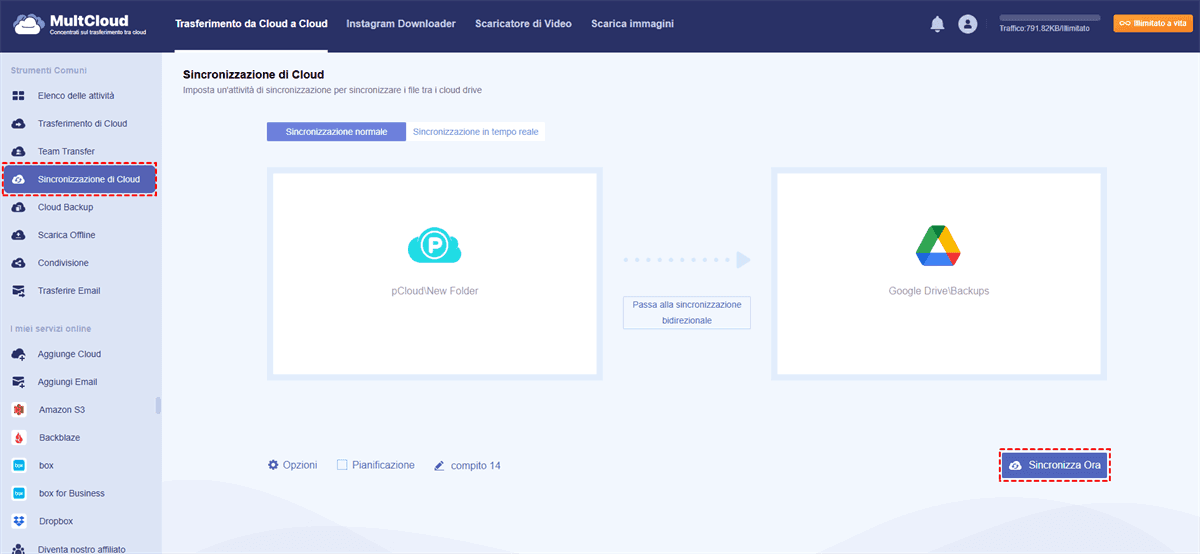Open Team Transfer label in sidebar
The image size is (1200, 554).
tap(66, 152)
